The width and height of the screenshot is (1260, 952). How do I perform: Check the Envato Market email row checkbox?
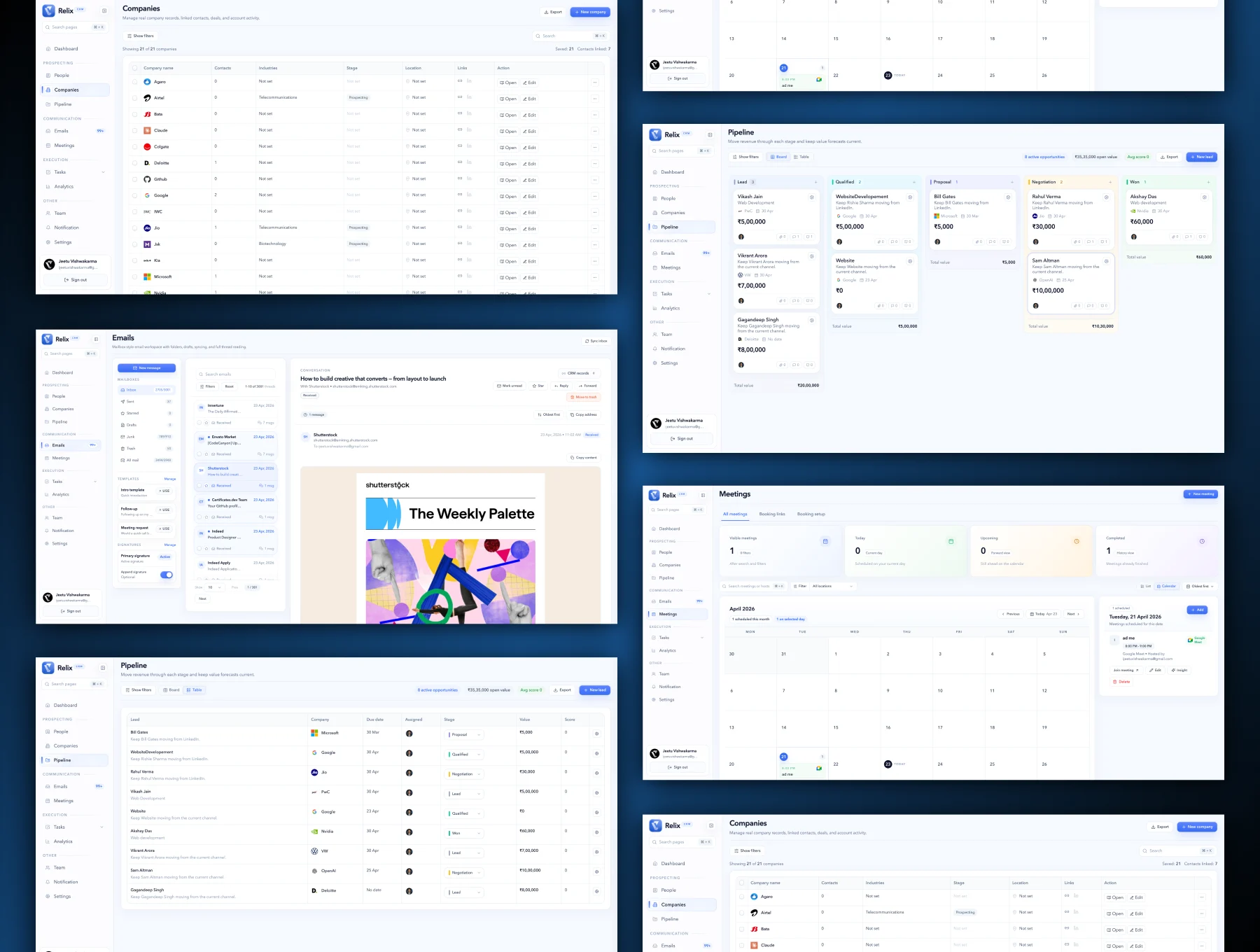(x=199, y=454)
